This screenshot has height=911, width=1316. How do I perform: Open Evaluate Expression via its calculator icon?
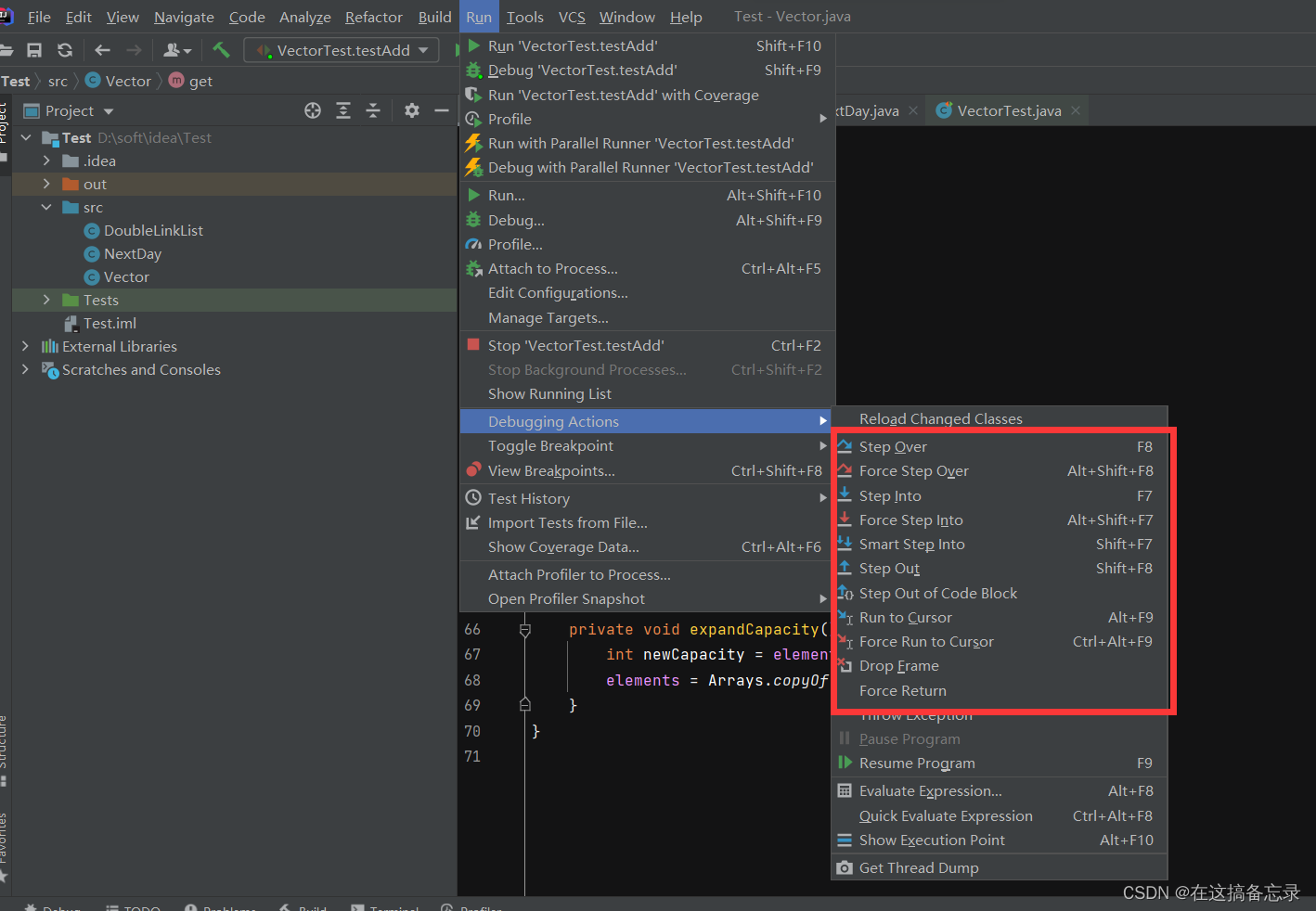pyautogui.click(x=845, y=790)
